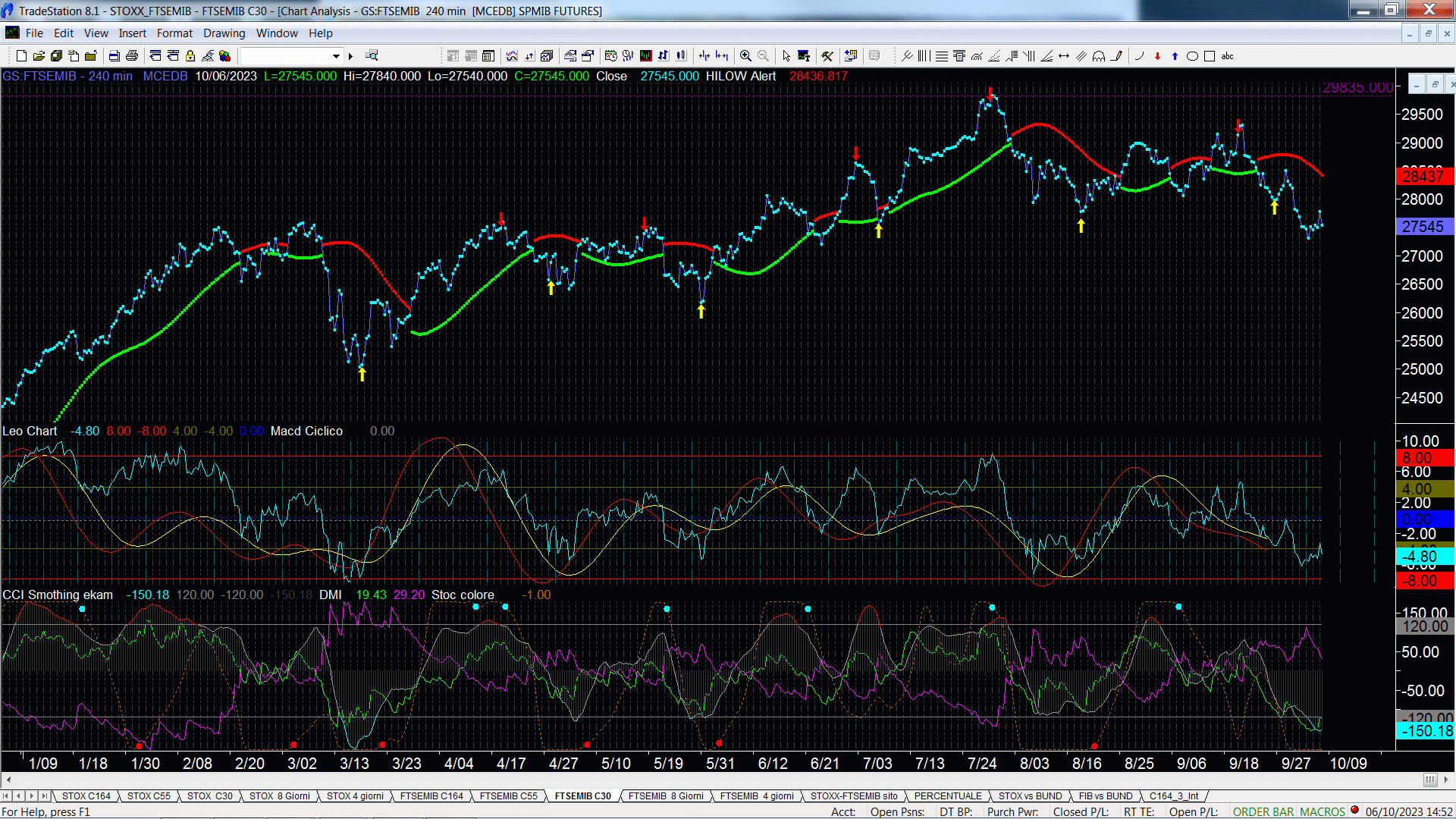The height and width of the screenshot is (819, 1456).
Task: Click the colored cubes toolbar icon
Action: coord(224,56)
